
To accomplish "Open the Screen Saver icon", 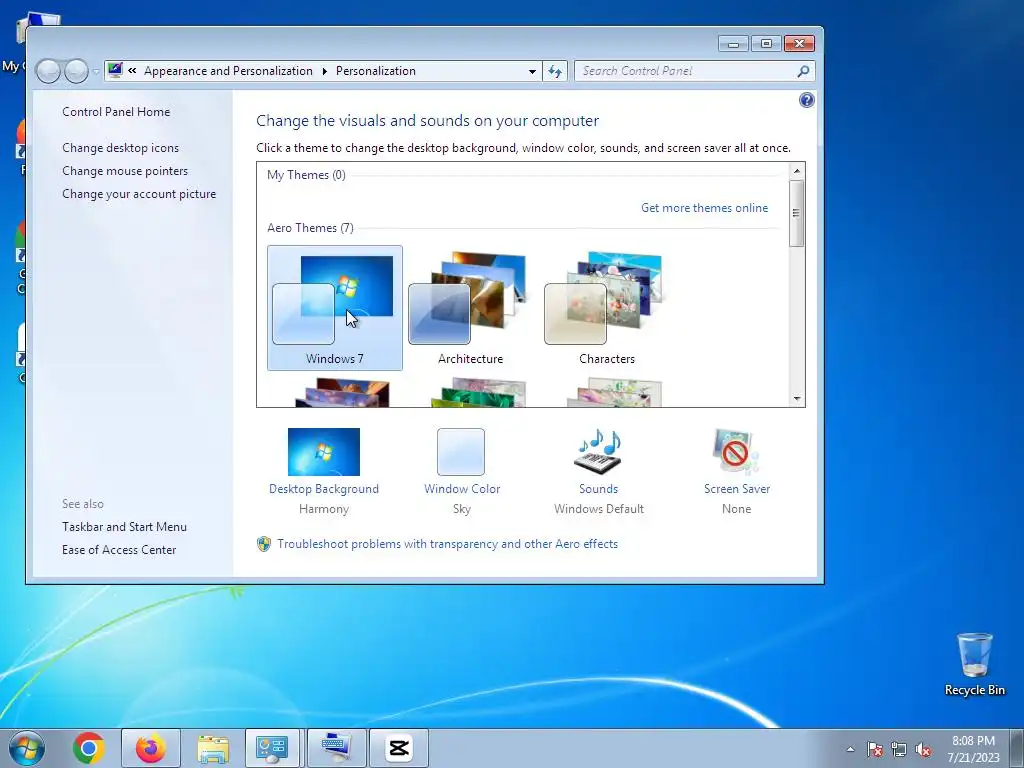I will tap(736, 451).
